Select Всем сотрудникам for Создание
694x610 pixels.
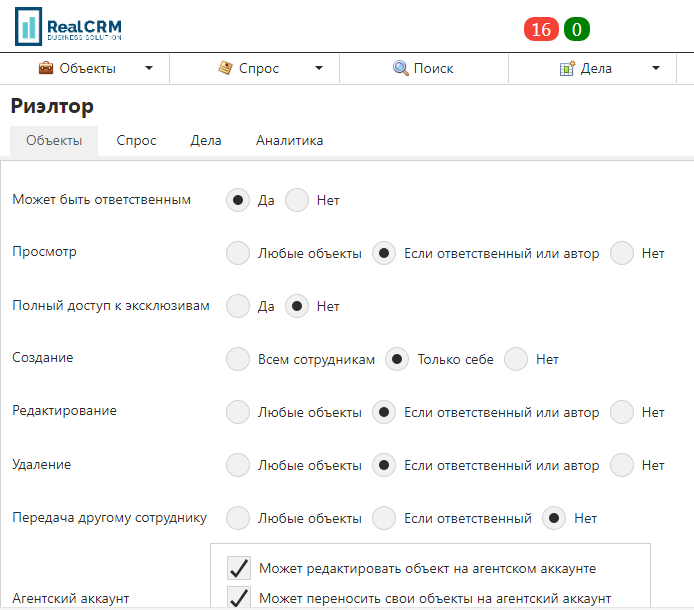238,359
